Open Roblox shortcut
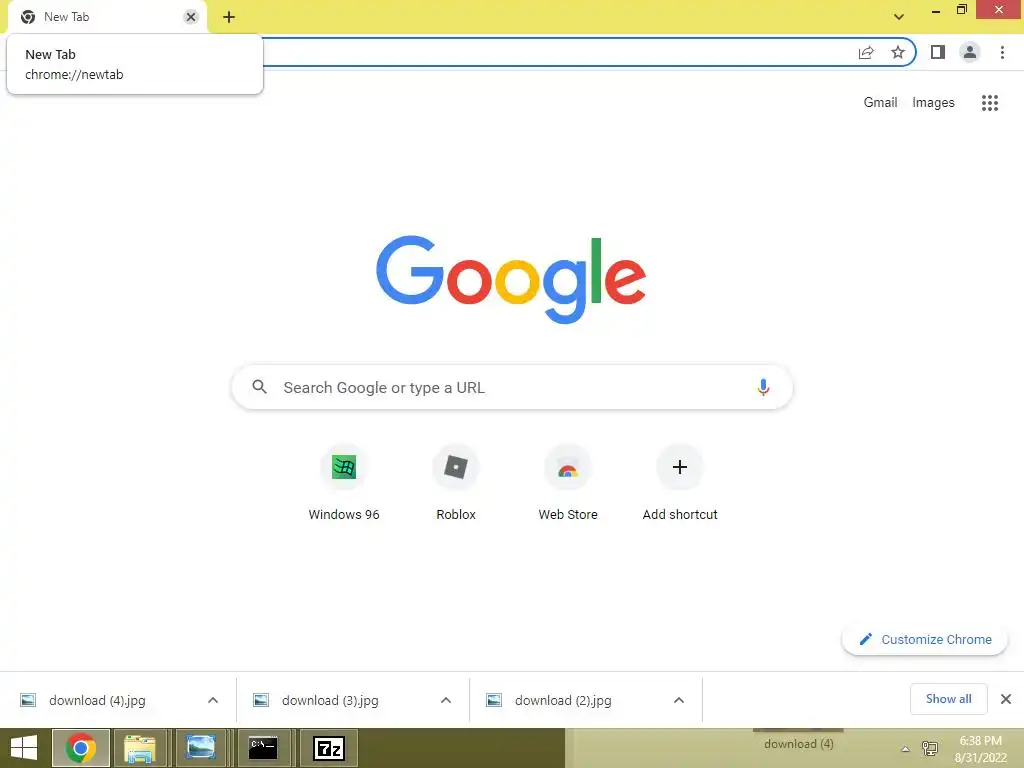1024x768 pixels. [x=456, y=483]
